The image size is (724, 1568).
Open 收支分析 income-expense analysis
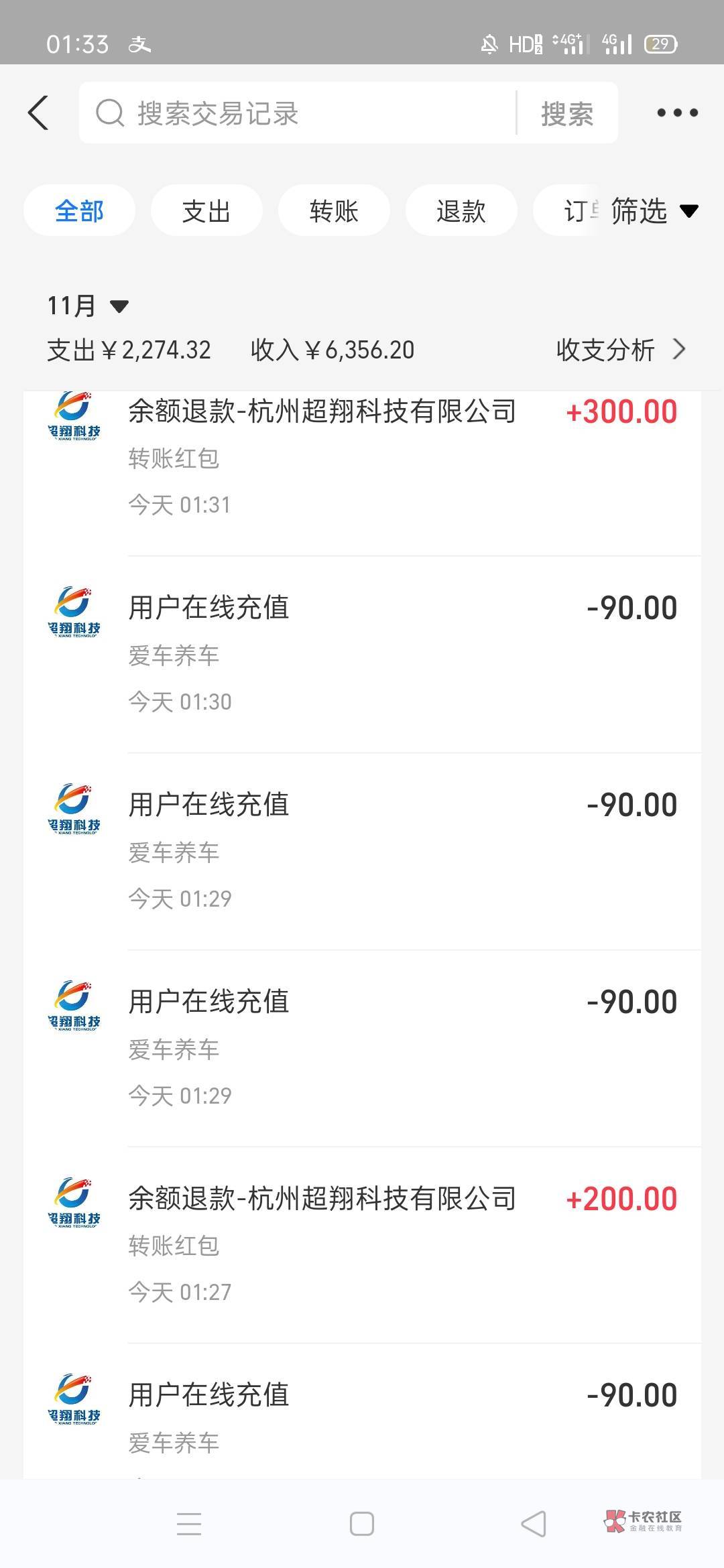(x=620, y=350)
